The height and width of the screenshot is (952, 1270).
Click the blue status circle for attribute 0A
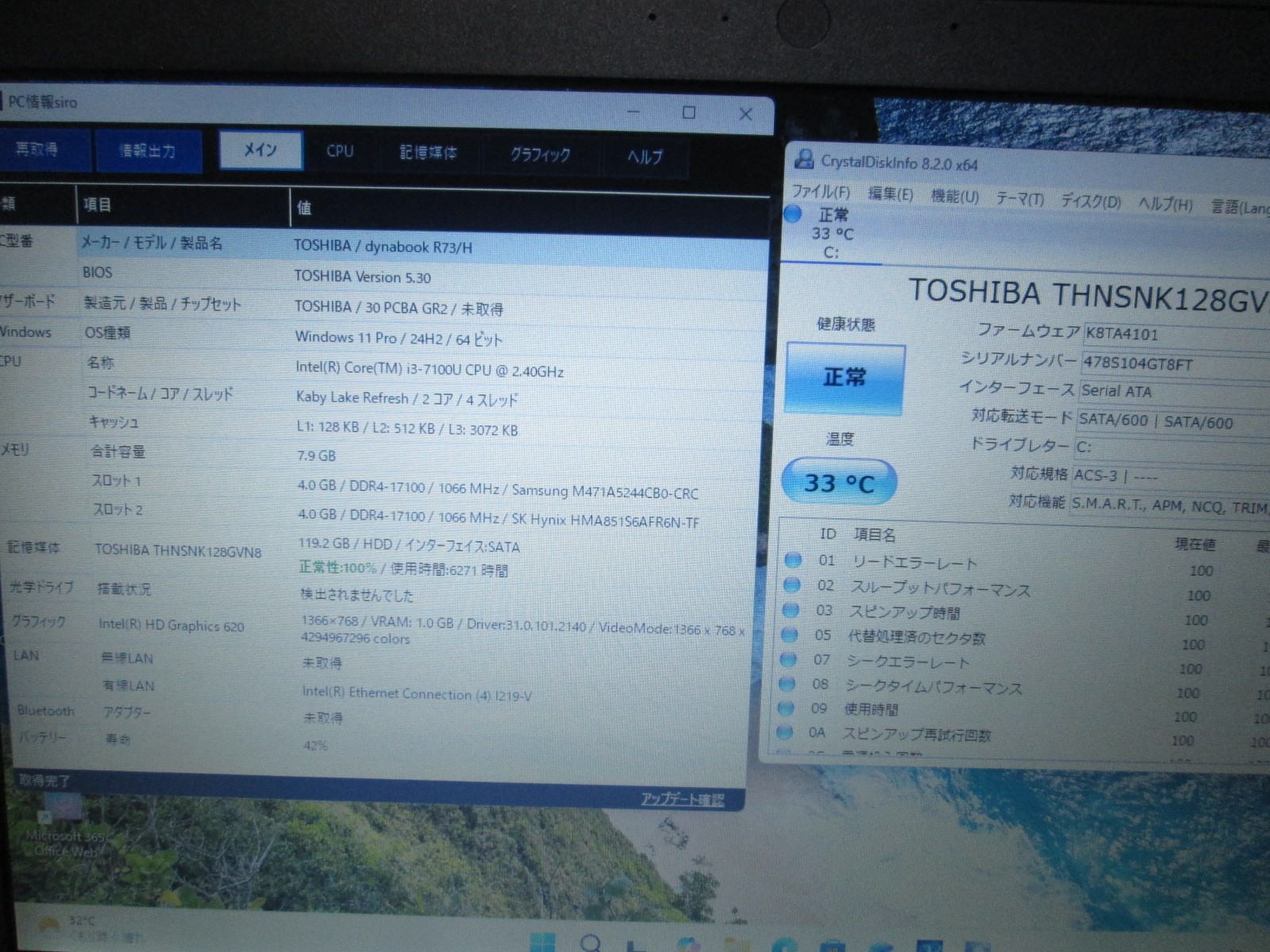pyautogui.click(x=785, y=732)
